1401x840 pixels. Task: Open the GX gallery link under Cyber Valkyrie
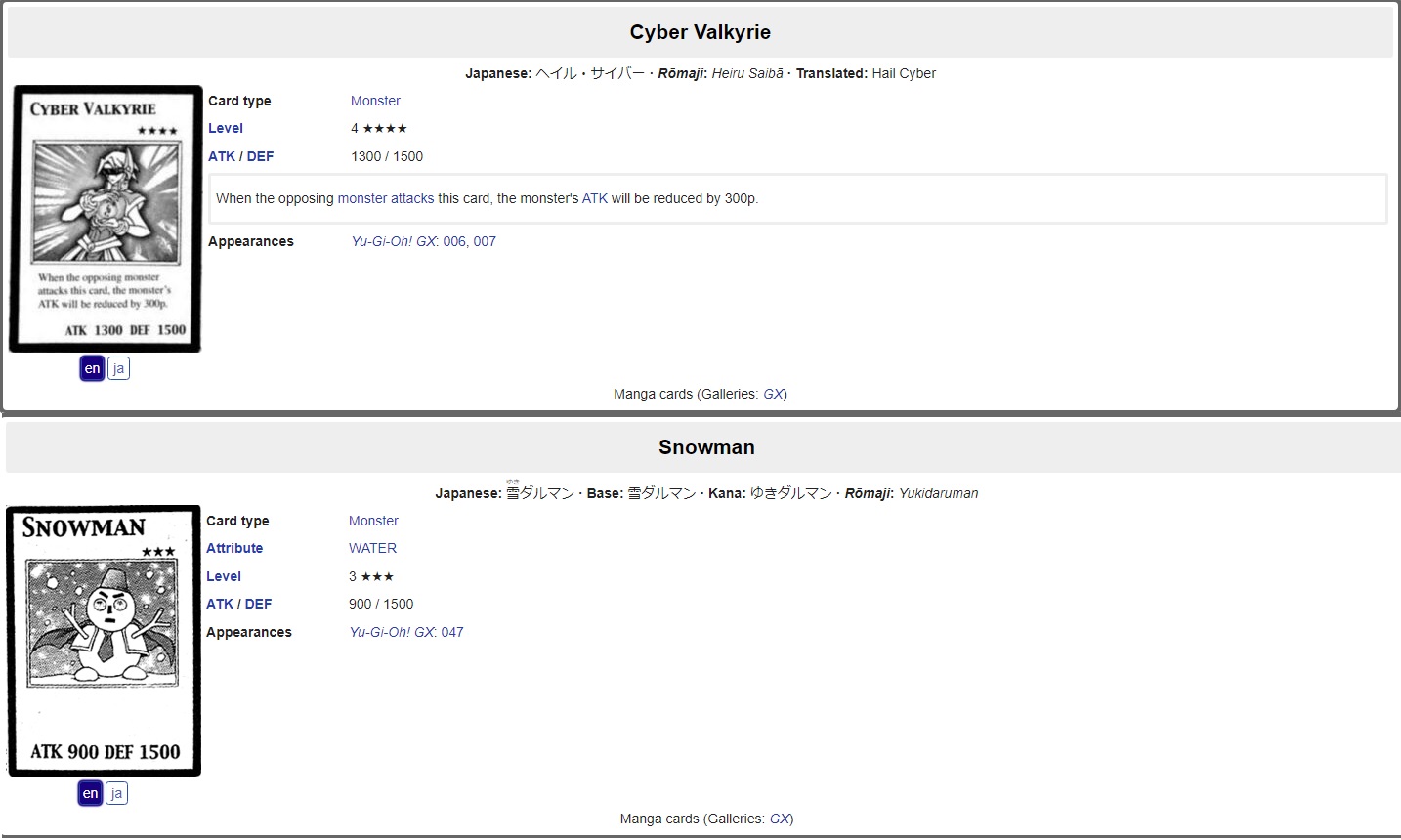773,394
